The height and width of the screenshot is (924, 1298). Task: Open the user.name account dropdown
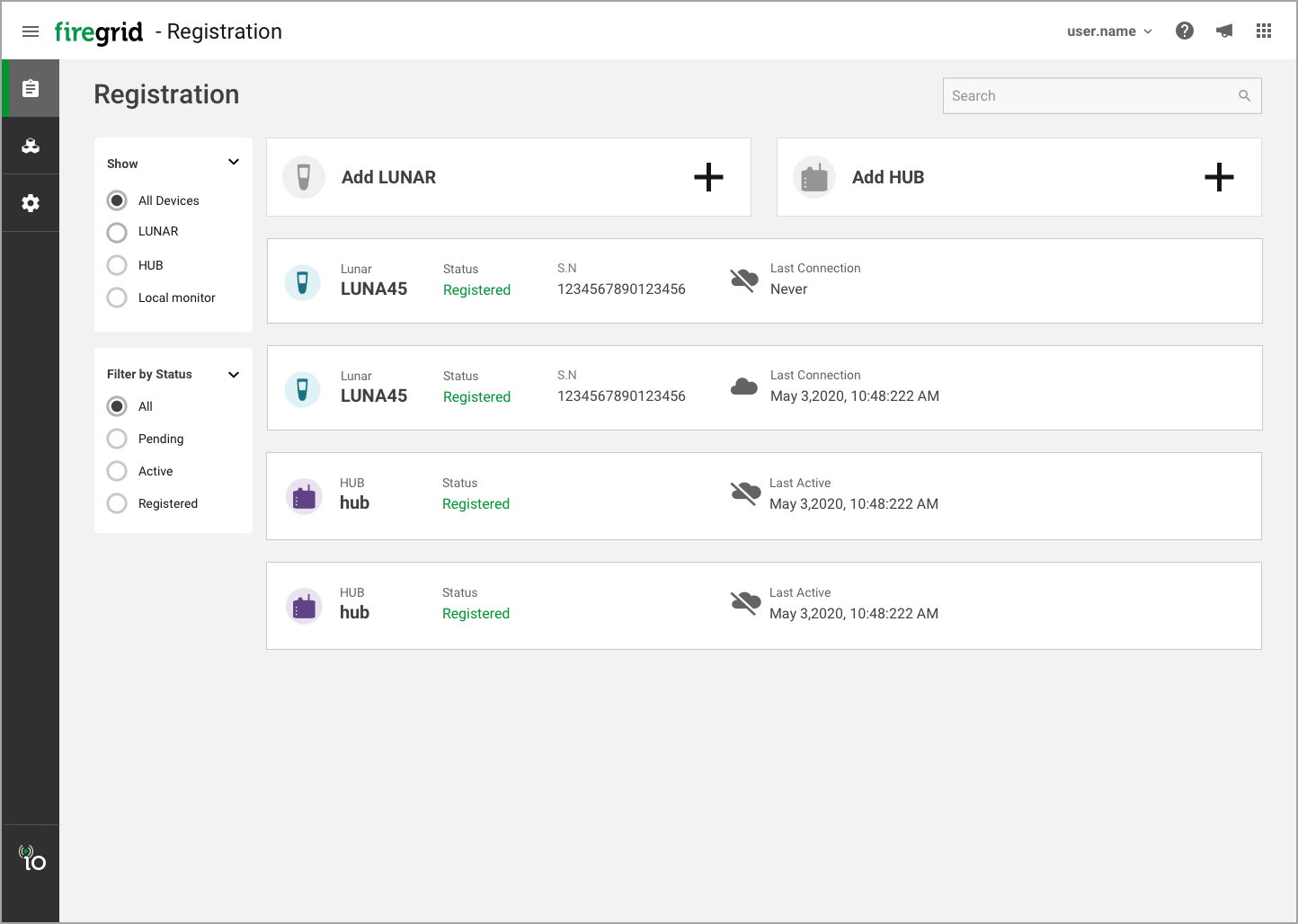1109,31
